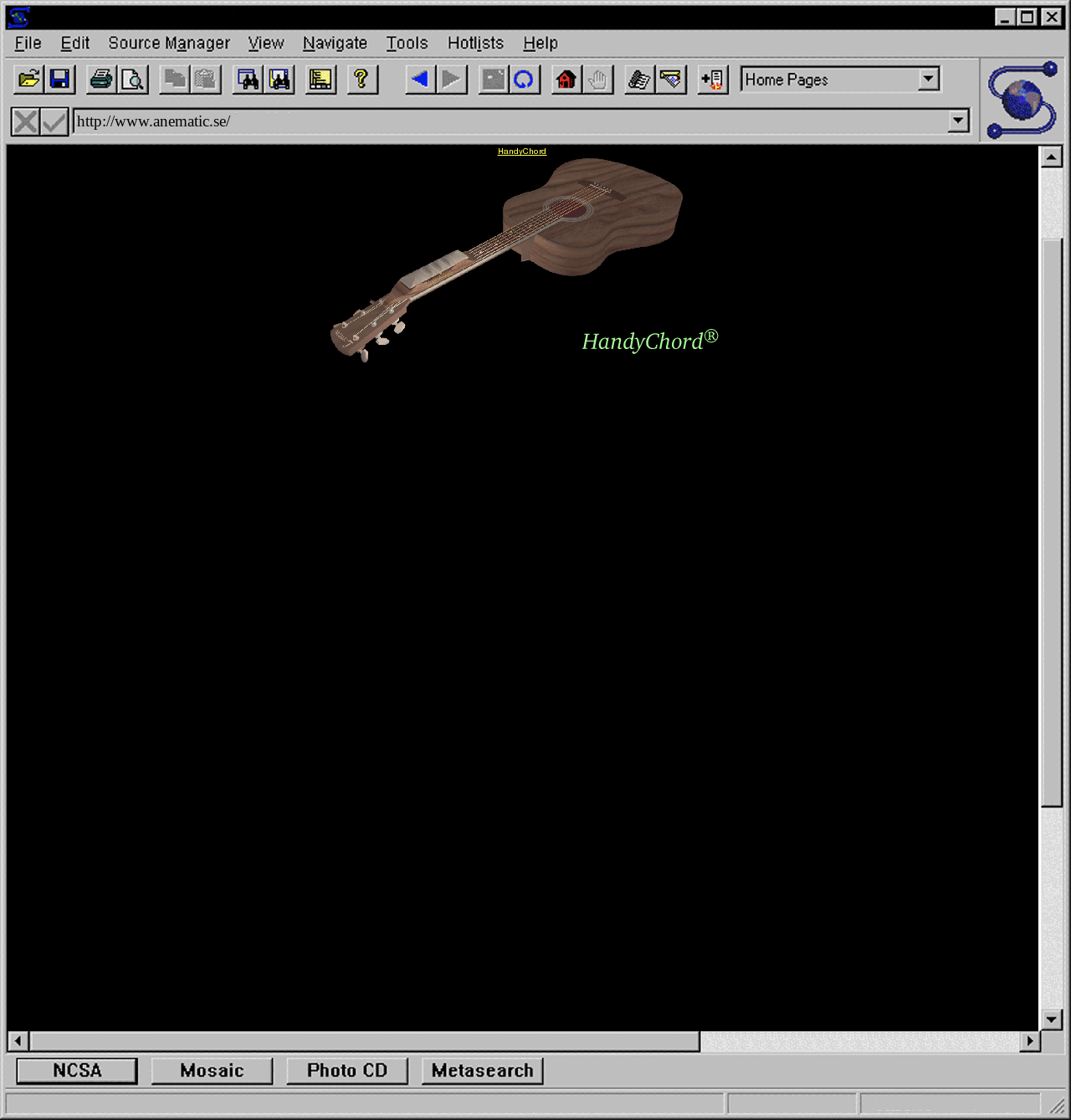Click the spinning globe Mosaic logo
Viewport: 1071px width, 1120px height.
(1022, 100)
